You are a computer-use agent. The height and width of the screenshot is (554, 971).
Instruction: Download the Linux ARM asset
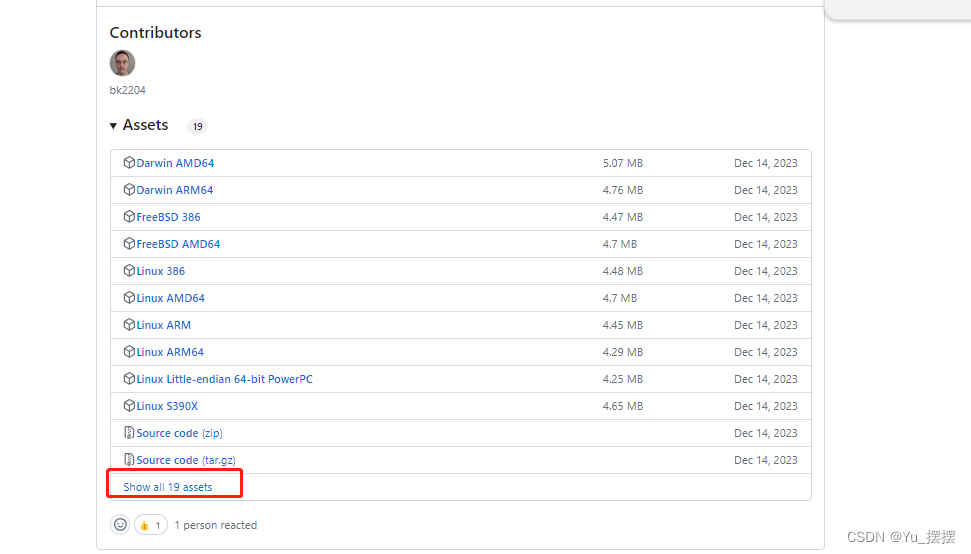pyautogui.click(x=163, y=325)
